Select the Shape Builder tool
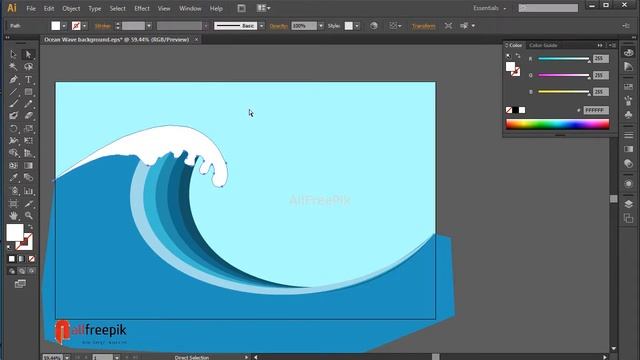Image resolution: width=640 pixels, height=360 pixels. (13, 153)
